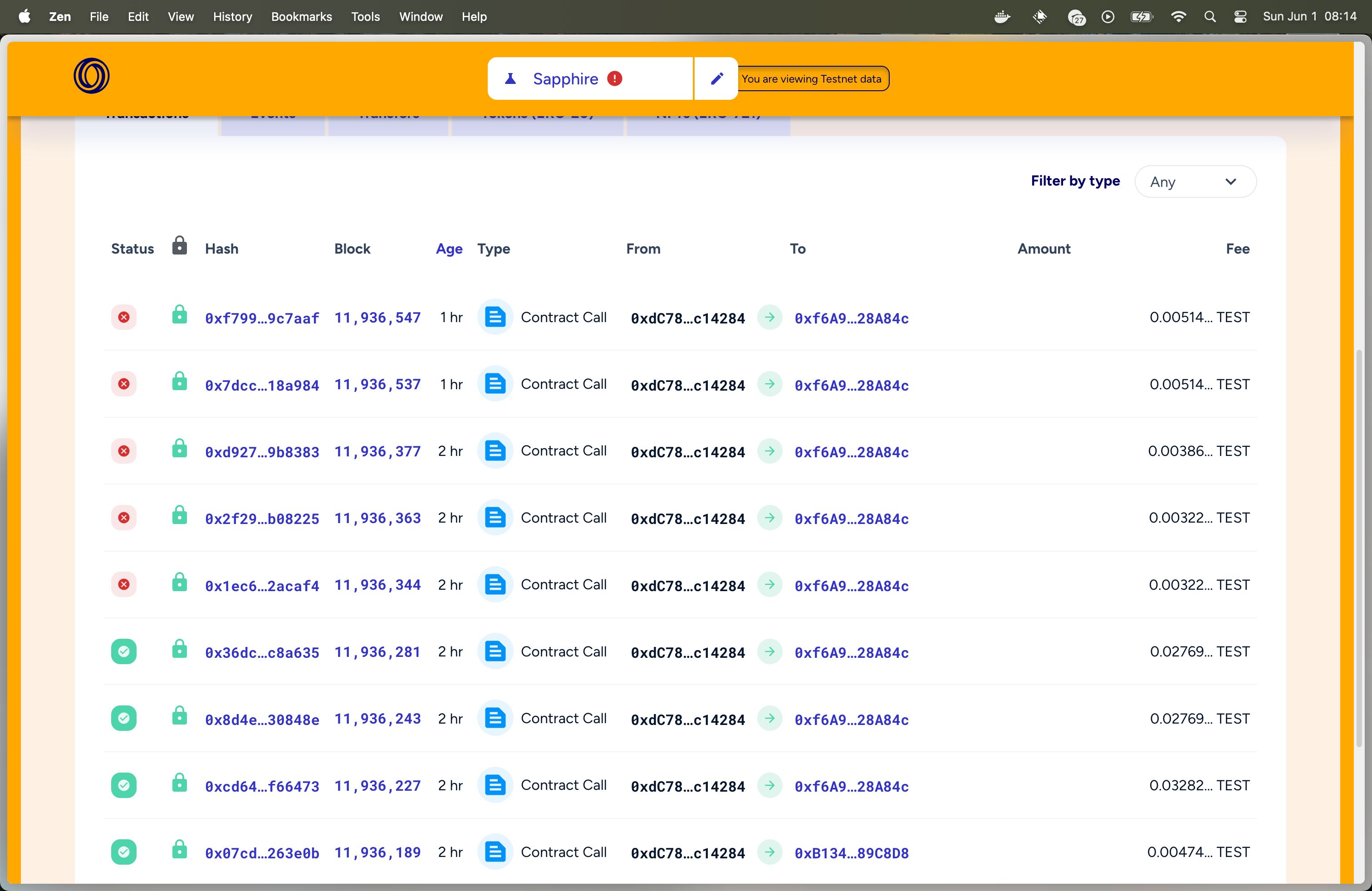
Task: Open macOS Spotlight search icon
Action: pyautogui.click(x=1210, y=17)
